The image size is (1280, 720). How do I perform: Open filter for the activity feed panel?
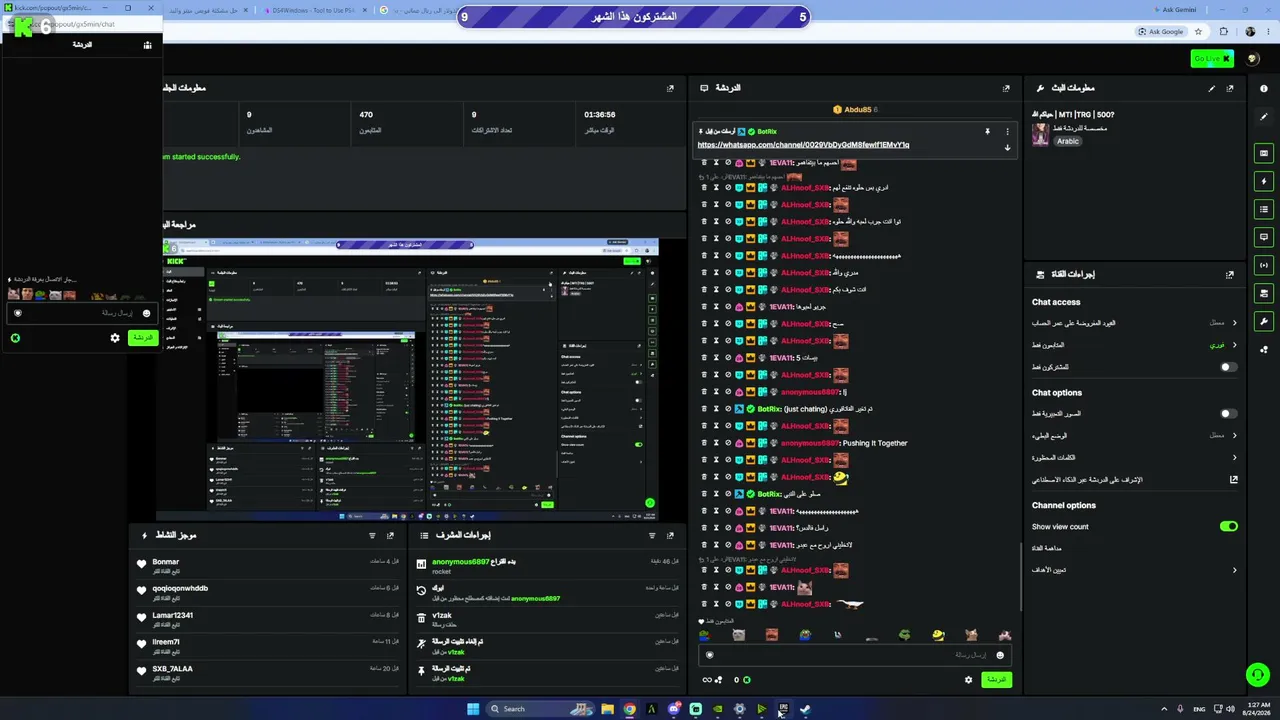(373, 535)
